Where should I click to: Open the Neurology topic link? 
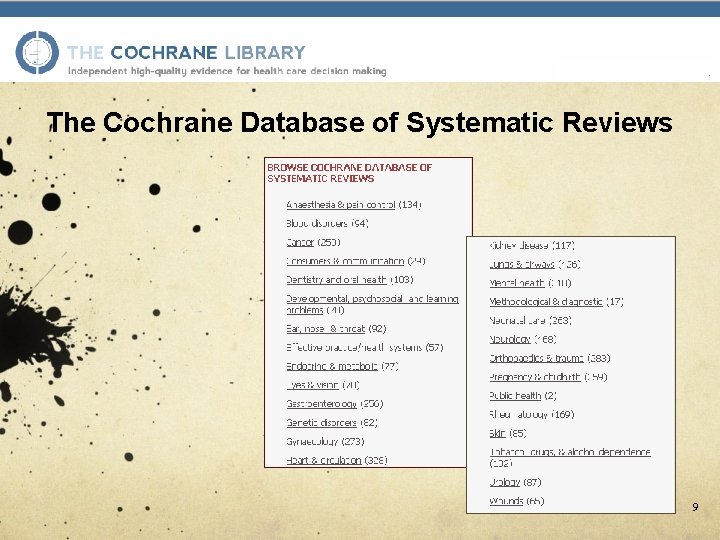(510, 339)
